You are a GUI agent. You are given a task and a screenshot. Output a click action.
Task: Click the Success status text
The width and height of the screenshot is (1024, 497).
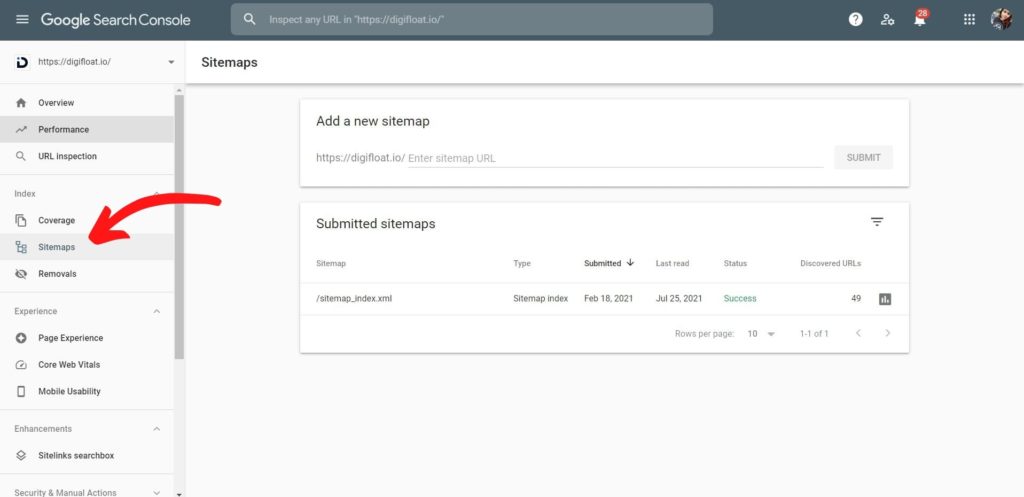coord(740,298)
